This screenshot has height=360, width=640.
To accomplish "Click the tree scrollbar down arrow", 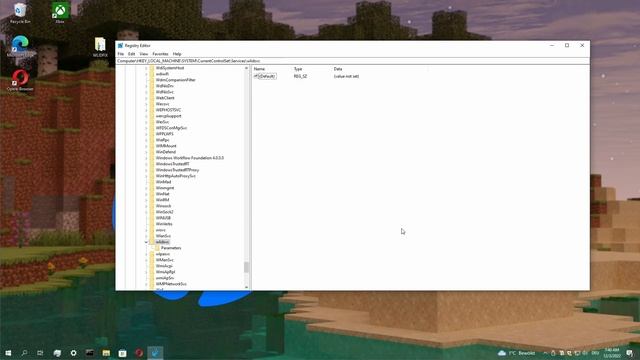I will pos(246,287).
